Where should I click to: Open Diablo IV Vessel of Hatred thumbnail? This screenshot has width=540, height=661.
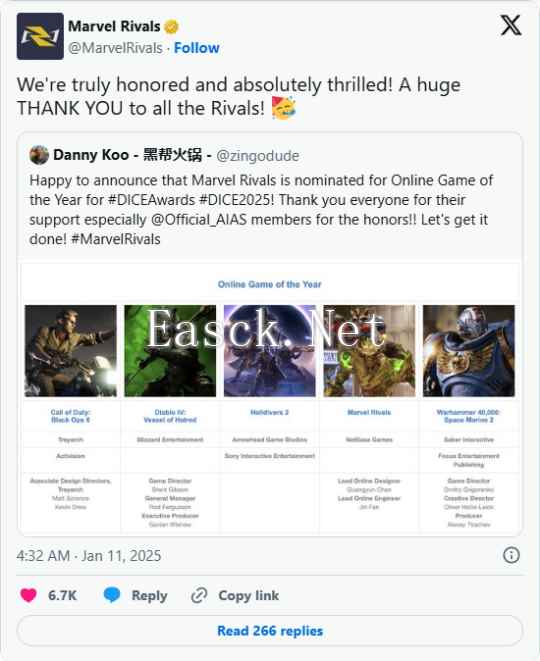tap(170, 351)
